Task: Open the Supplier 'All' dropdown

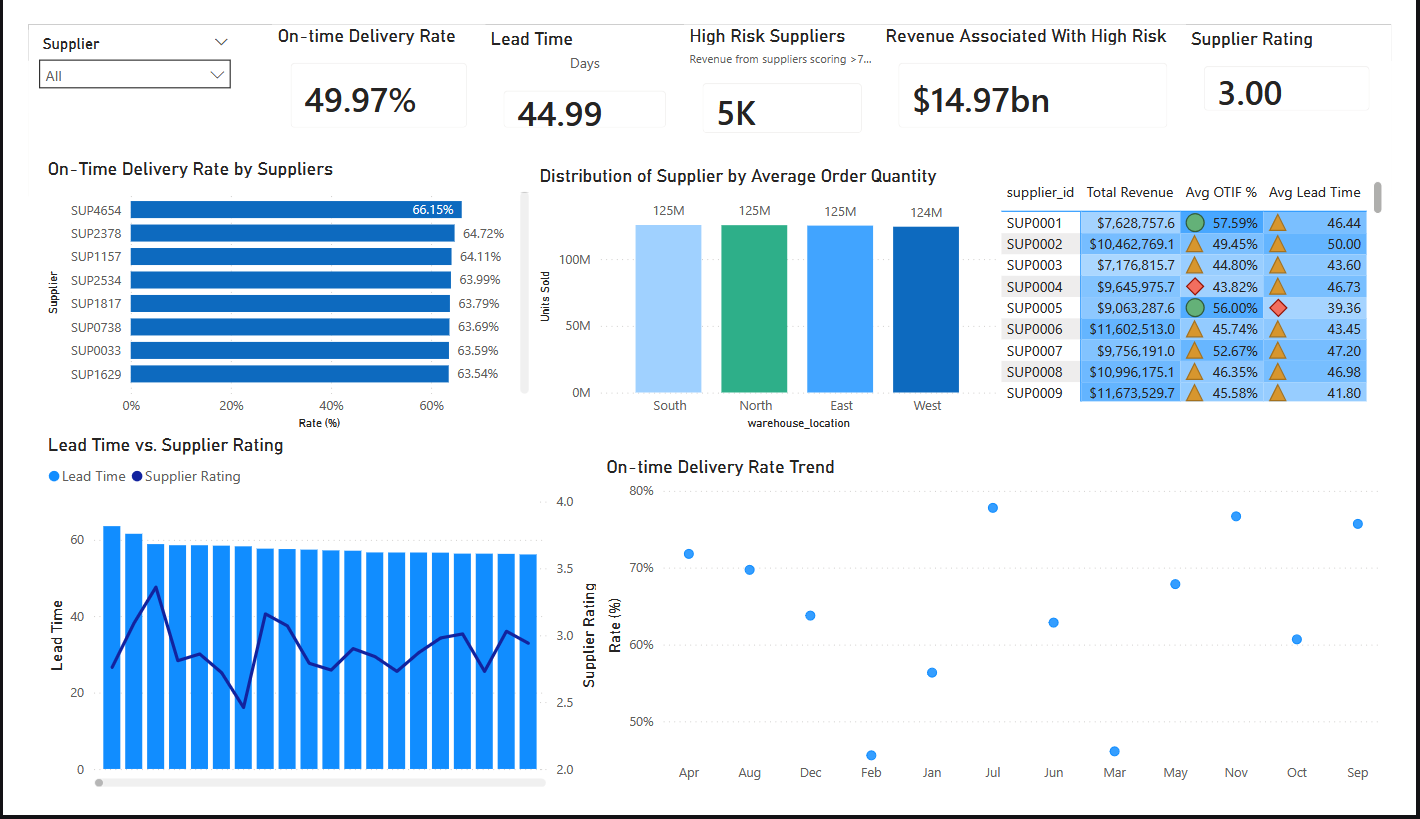Action: click(x=135, y=75)
